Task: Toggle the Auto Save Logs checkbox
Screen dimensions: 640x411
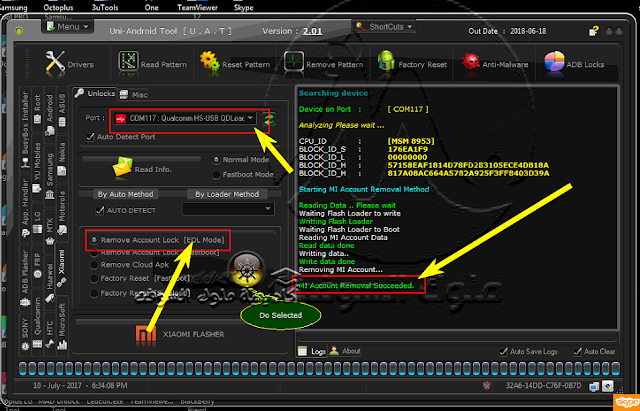Action: click(504, 351)
